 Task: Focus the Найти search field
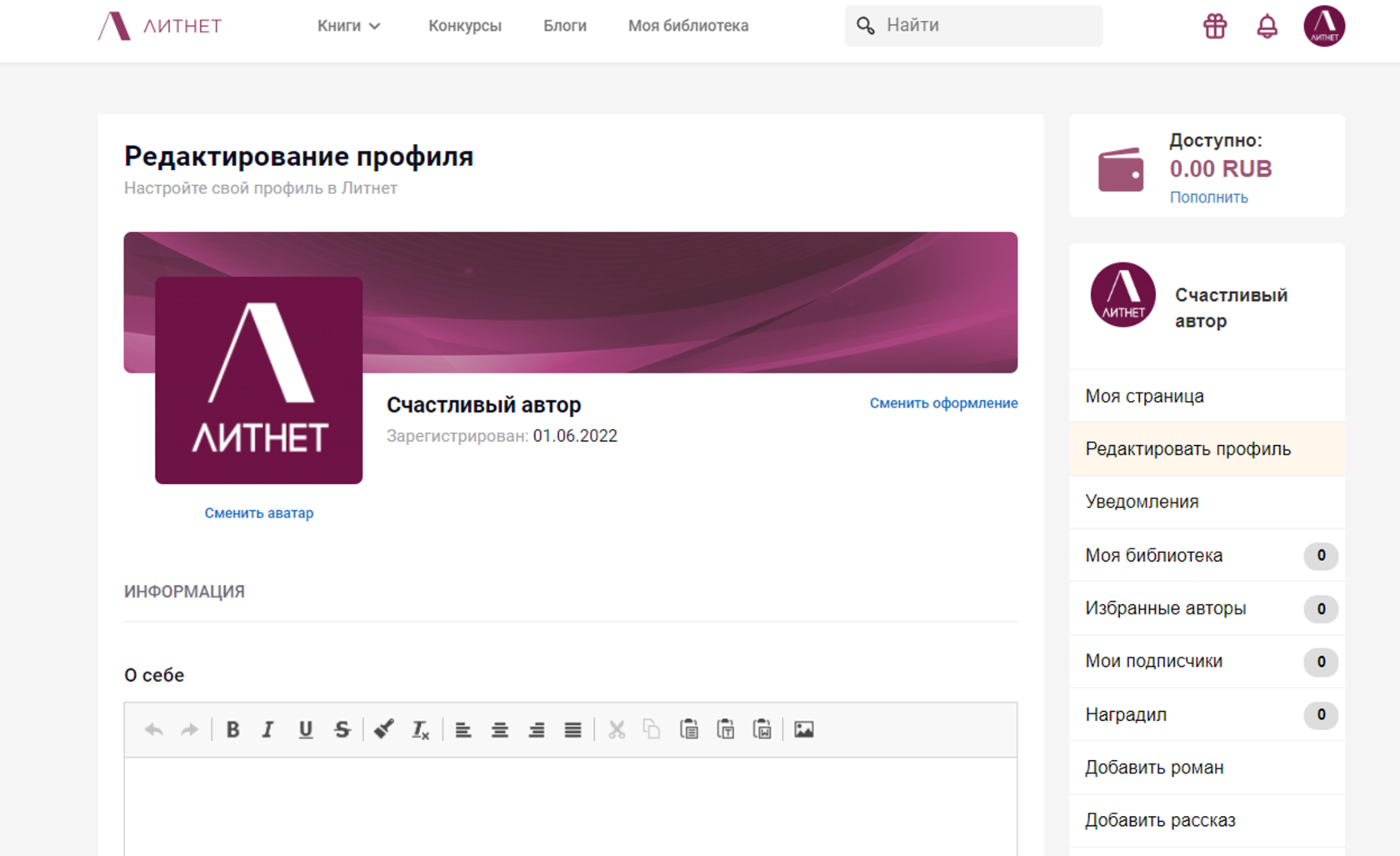(973, 26)
